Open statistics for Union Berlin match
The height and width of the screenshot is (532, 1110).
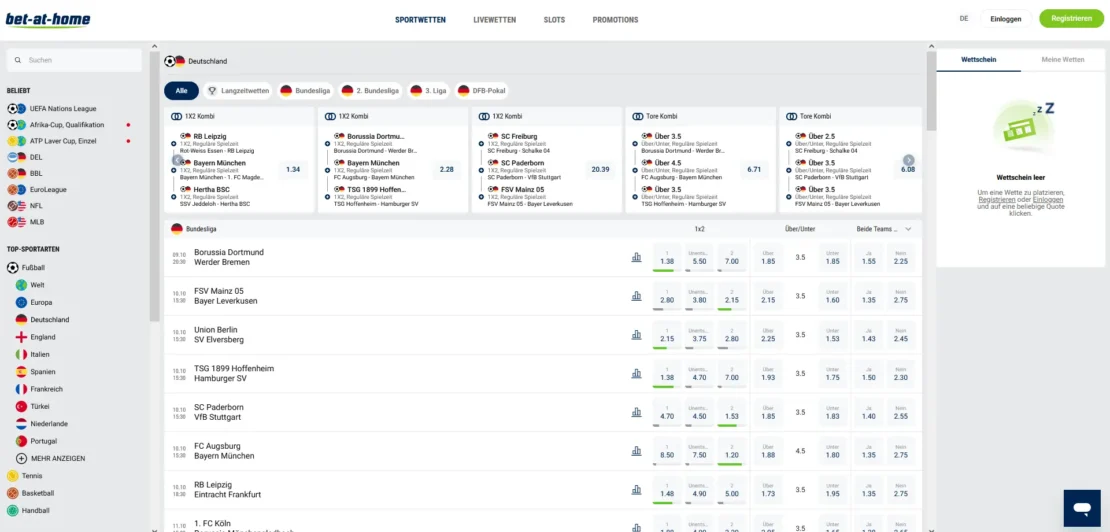636,335
